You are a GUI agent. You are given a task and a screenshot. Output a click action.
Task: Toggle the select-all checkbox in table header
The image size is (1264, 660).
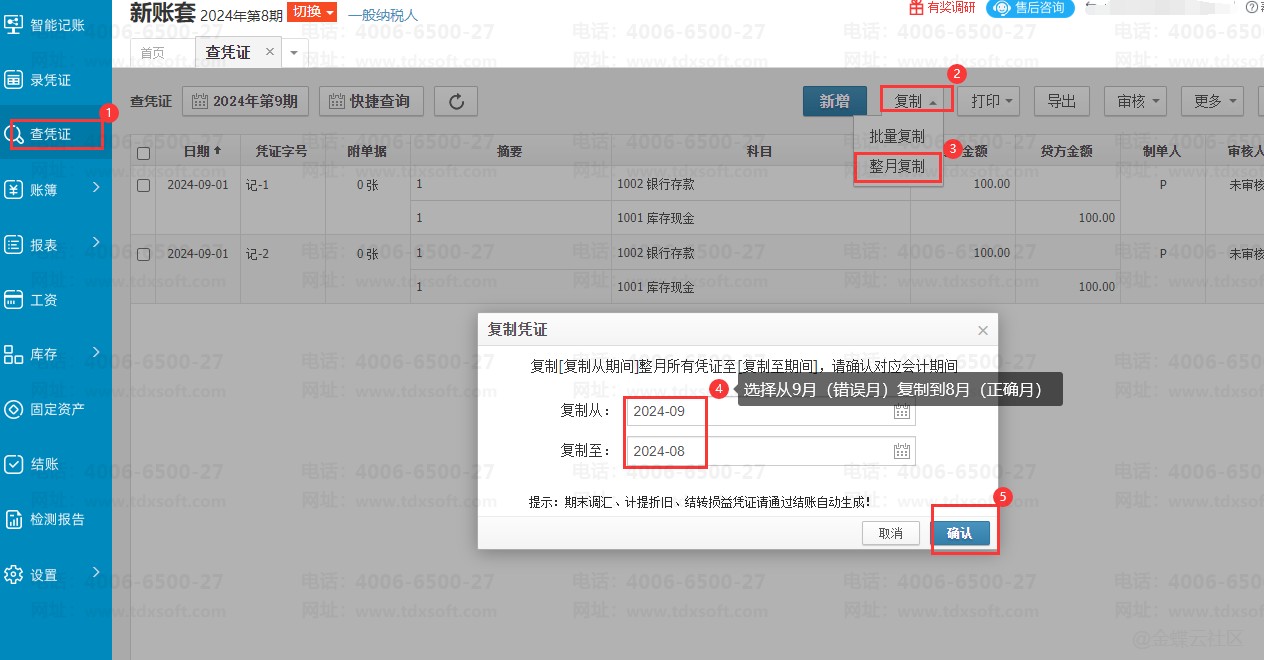(x=143, y=153)
